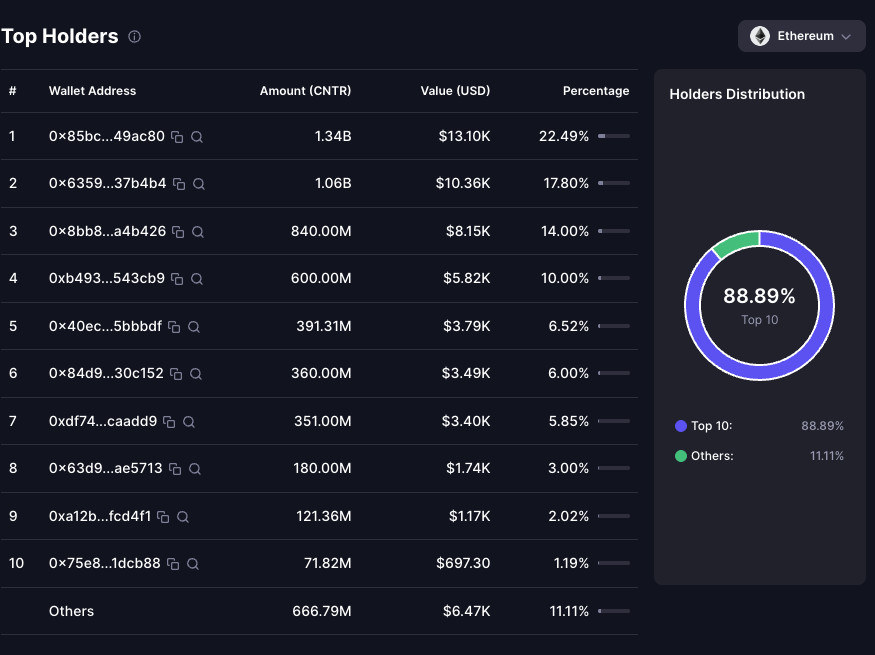875x655 pixels.
Task: Open wallet address 0x63d9...ae5713
Action: coord(105,469)
